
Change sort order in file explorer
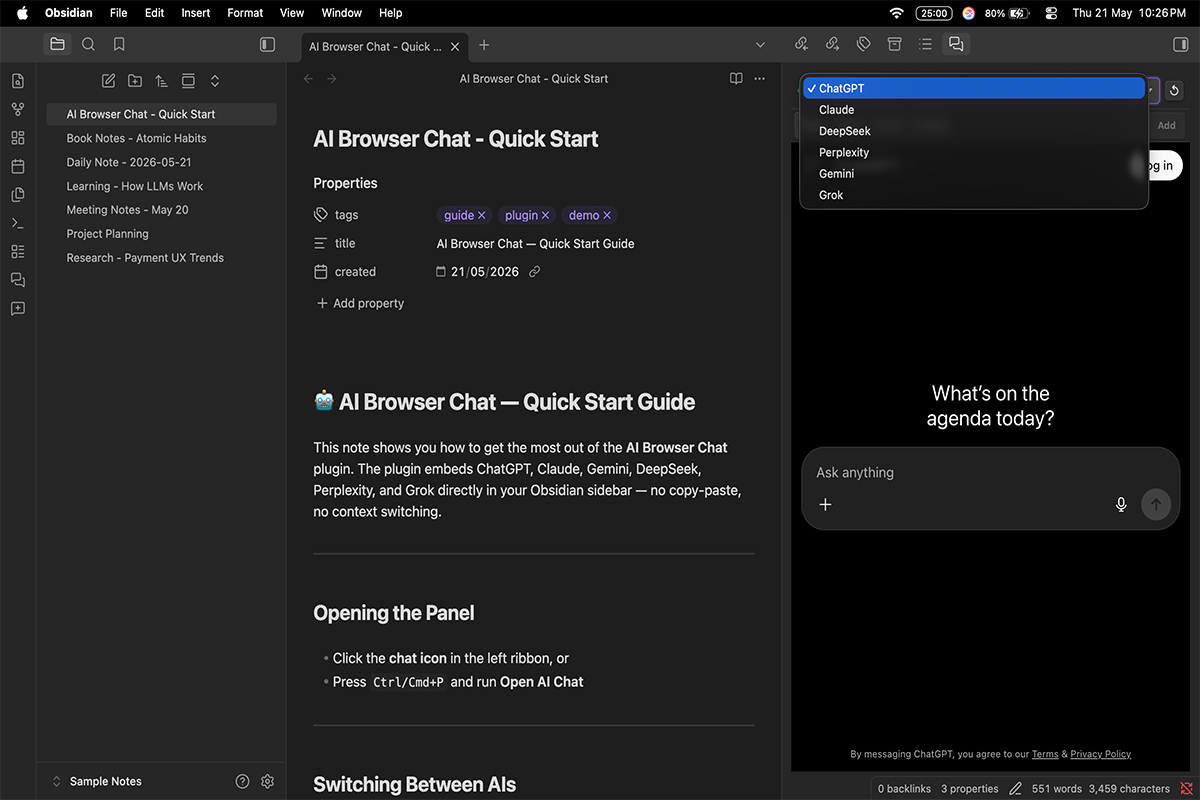[x=161, y=81]
